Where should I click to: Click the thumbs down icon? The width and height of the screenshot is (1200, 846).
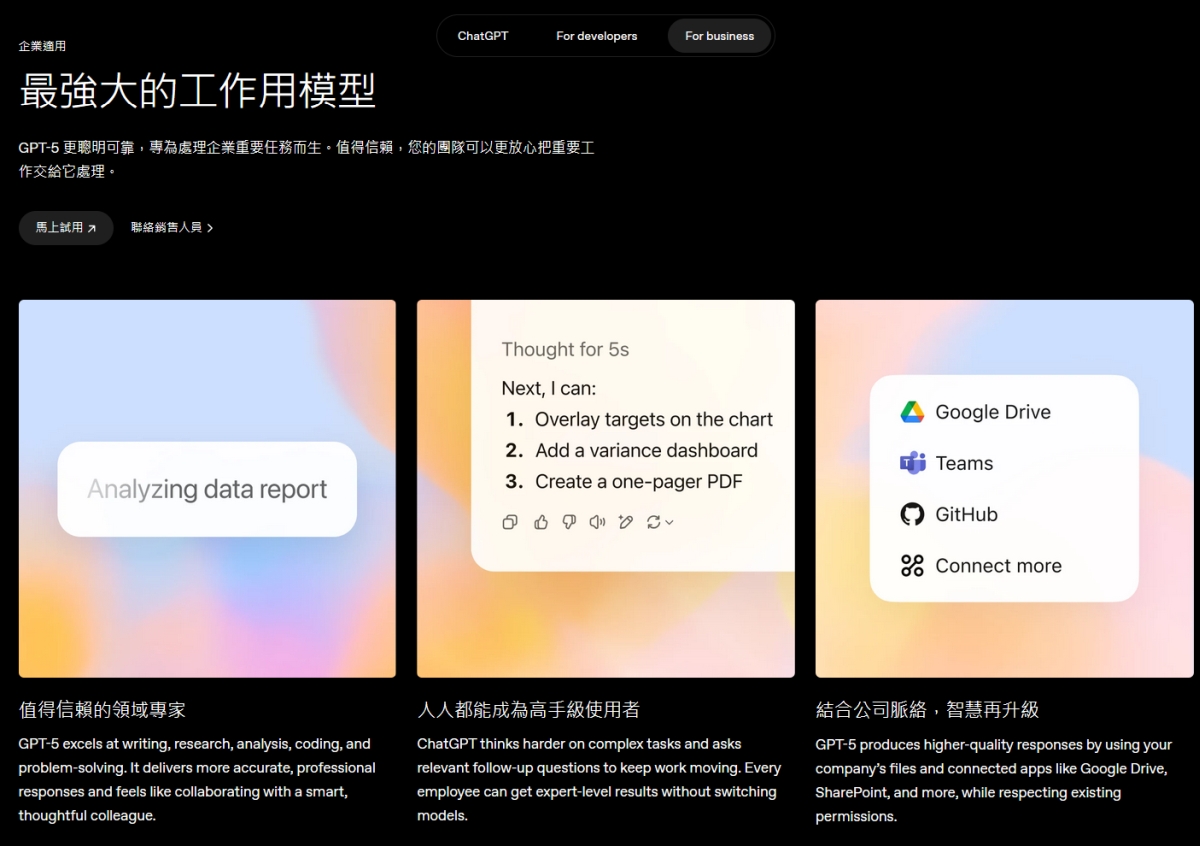click(569, 522)
